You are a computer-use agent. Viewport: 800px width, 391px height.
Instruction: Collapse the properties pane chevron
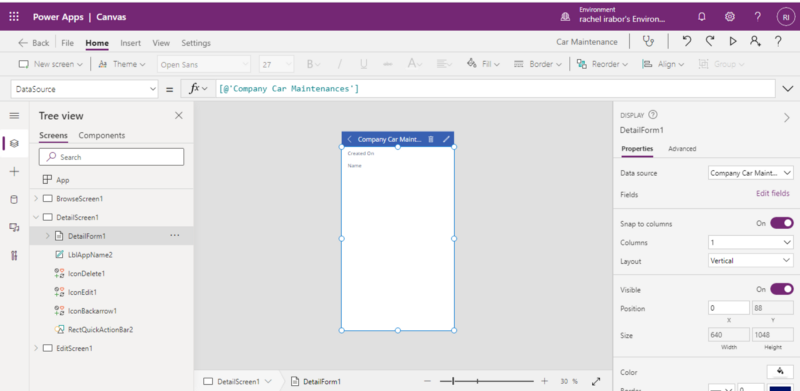(x=786, y=118)
